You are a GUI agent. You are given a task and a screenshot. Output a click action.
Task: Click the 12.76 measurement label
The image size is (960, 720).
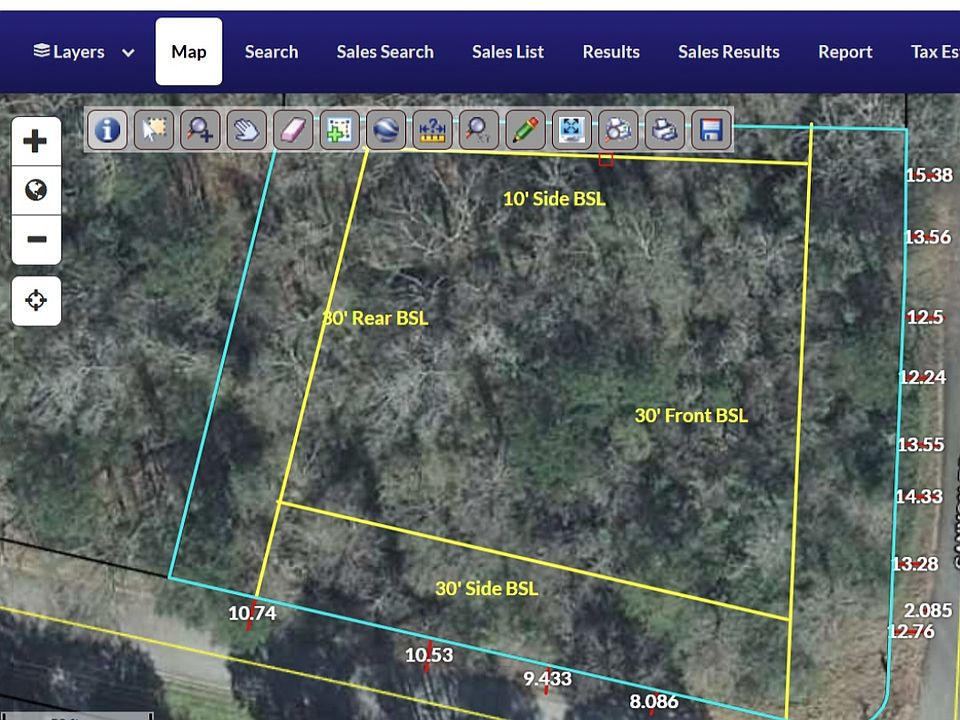click(911, 631)
